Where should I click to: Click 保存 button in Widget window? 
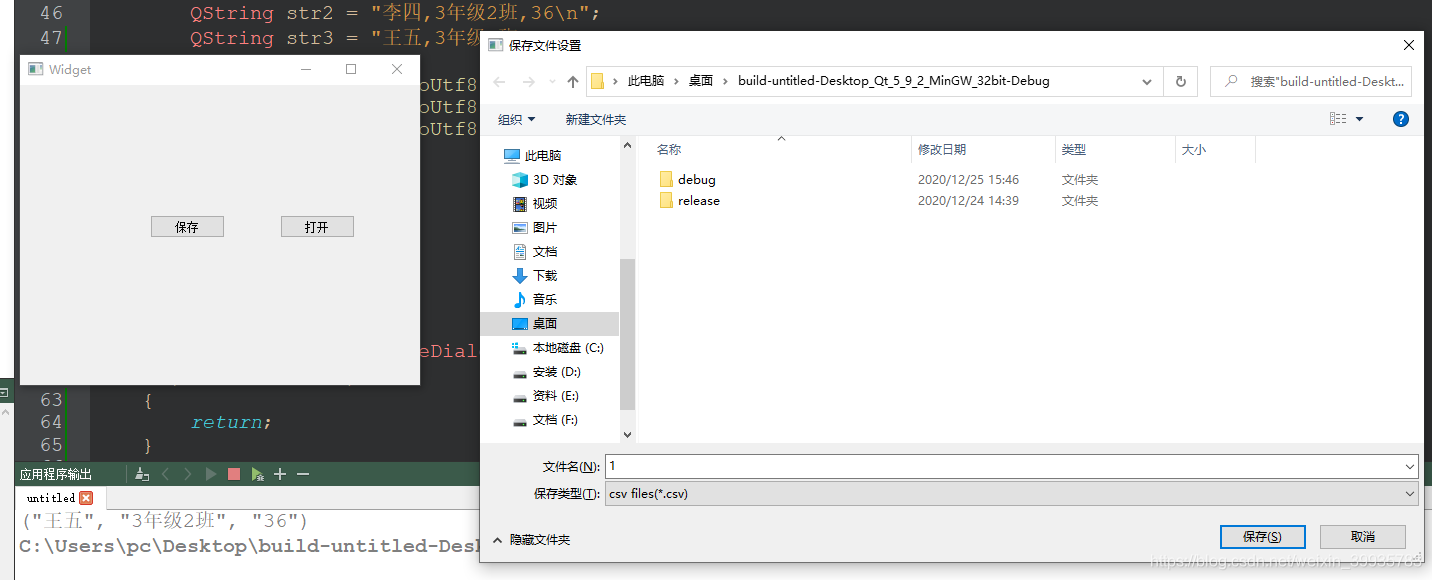(187, 227)
